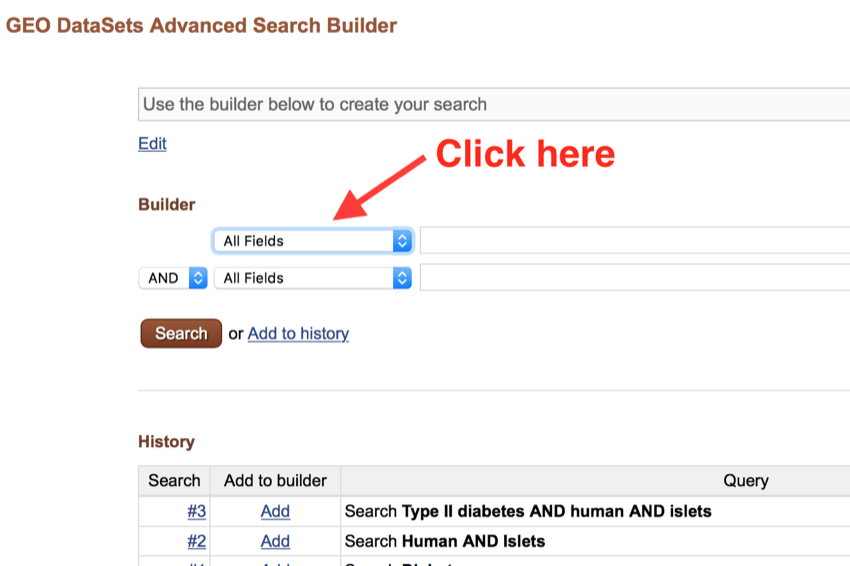Click the History section heading
This screenshot has height=566, width=850.
(x=166, y=442)
